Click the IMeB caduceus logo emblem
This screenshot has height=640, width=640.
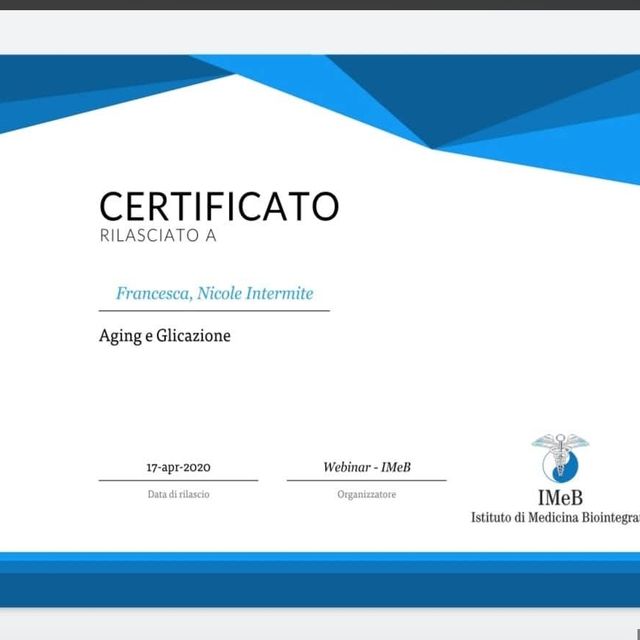pyautogui.click(x=560, y=458)
